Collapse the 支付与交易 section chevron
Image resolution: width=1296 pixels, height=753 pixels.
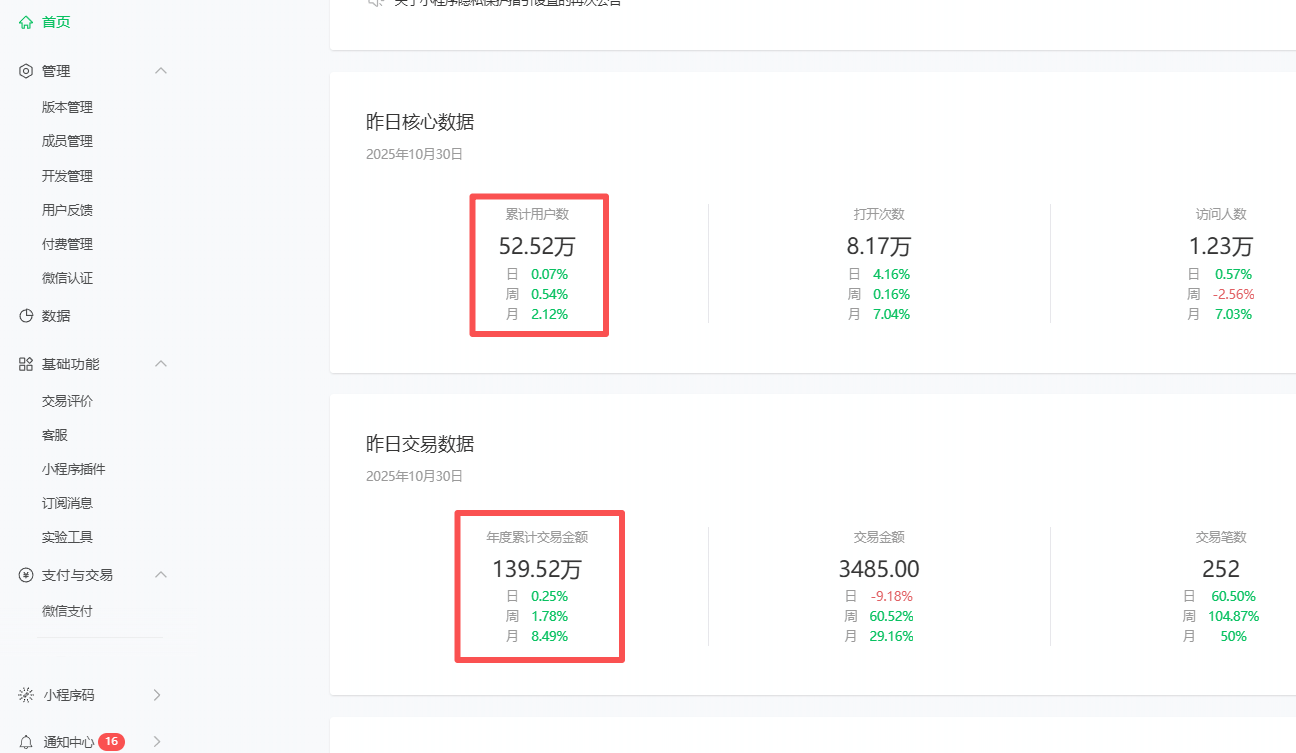[160, 575]
